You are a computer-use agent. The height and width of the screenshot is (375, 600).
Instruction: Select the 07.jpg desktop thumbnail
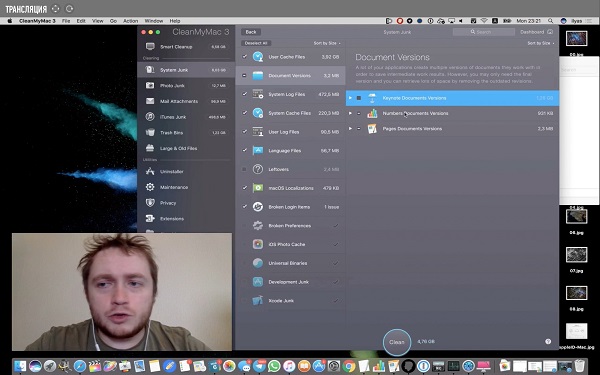576,255
